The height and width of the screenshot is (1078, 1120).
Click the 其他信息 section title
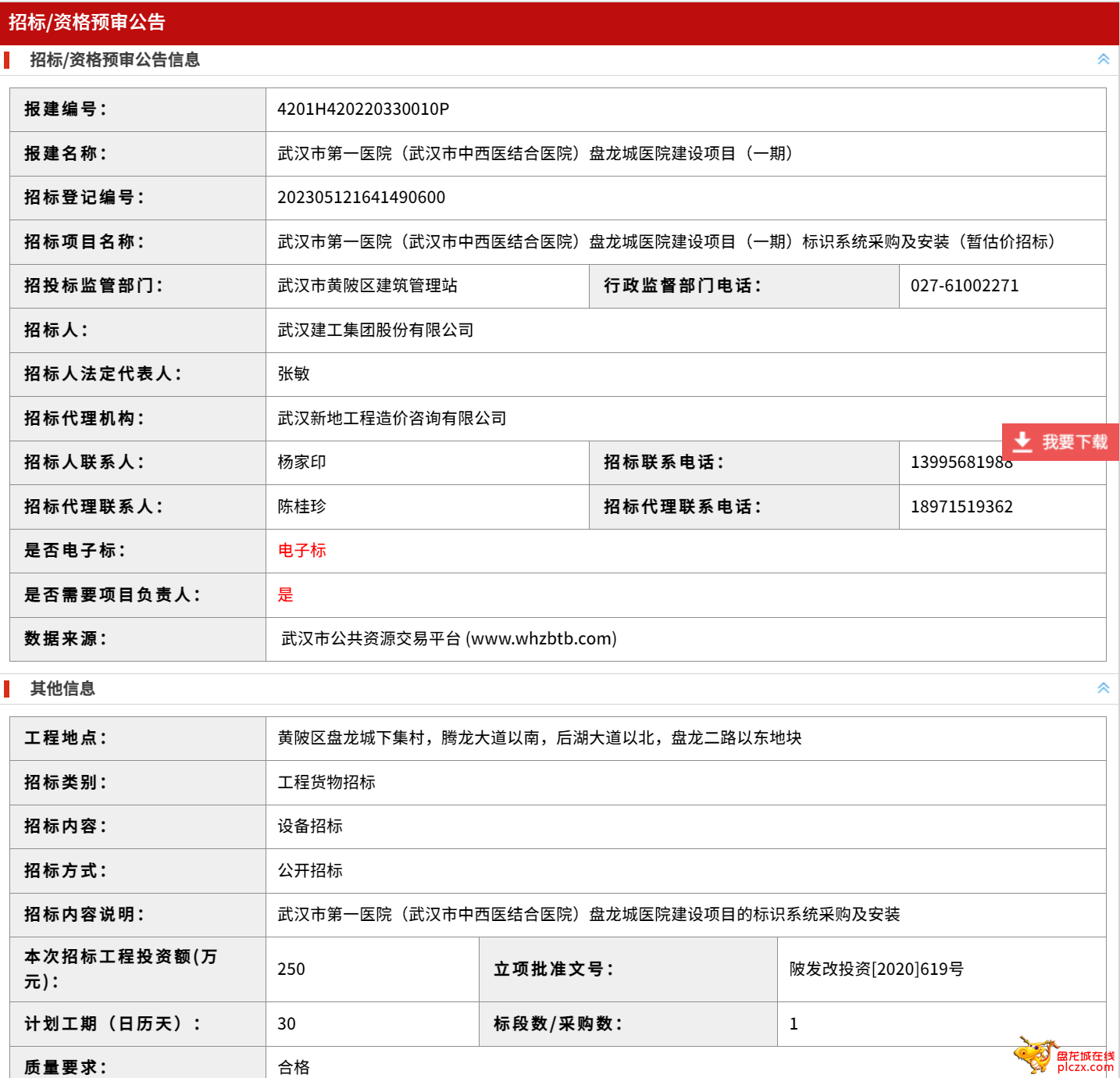(62, 688)
